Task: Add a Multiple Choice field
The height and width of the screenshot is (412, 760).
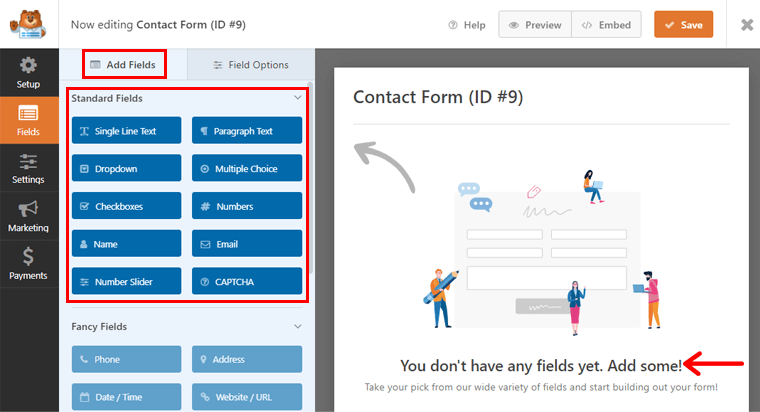Action: pyautogui.click(x=247, y=169)
